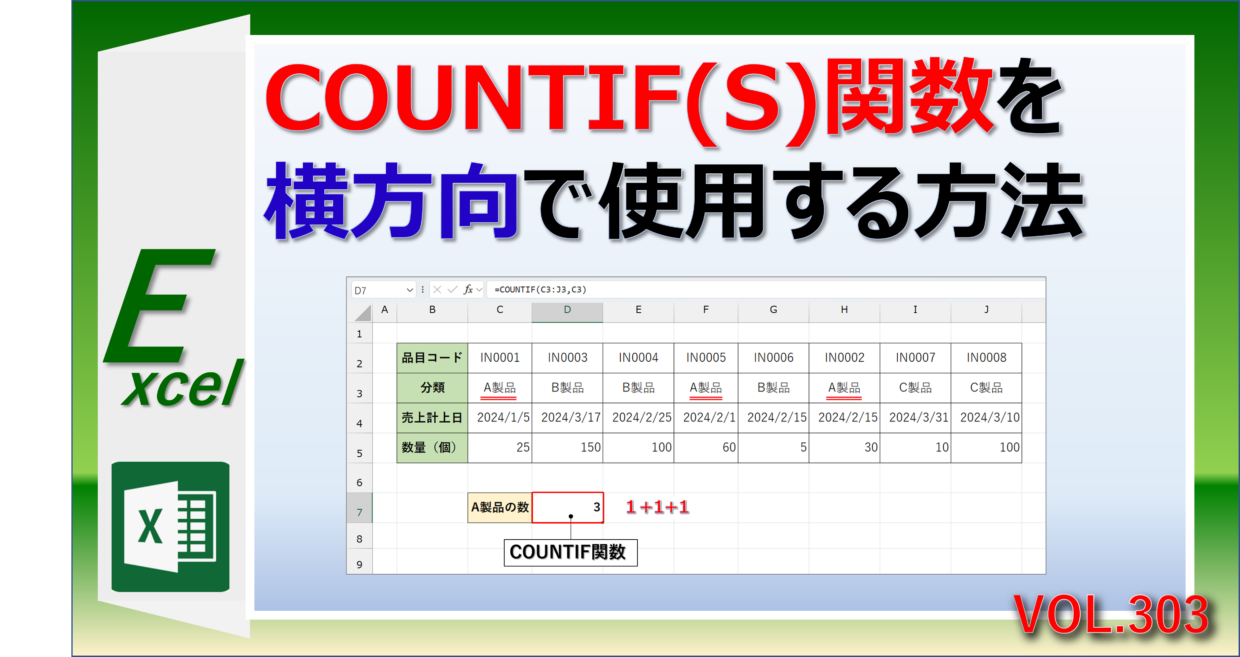Click cell containing IN0006
Image resolution: width=1240 pixels, height=657 pixels.
773,358
